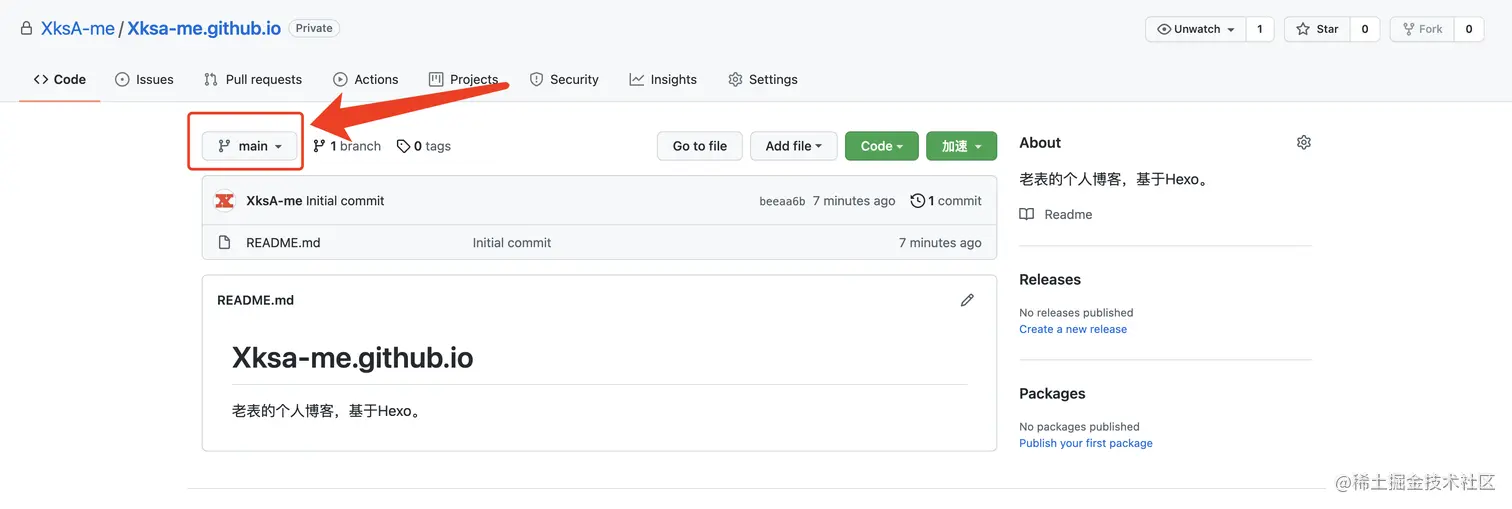Open the green Code dropdown
This screenshot has width=1512, height=509.
(x=881, y=146)
